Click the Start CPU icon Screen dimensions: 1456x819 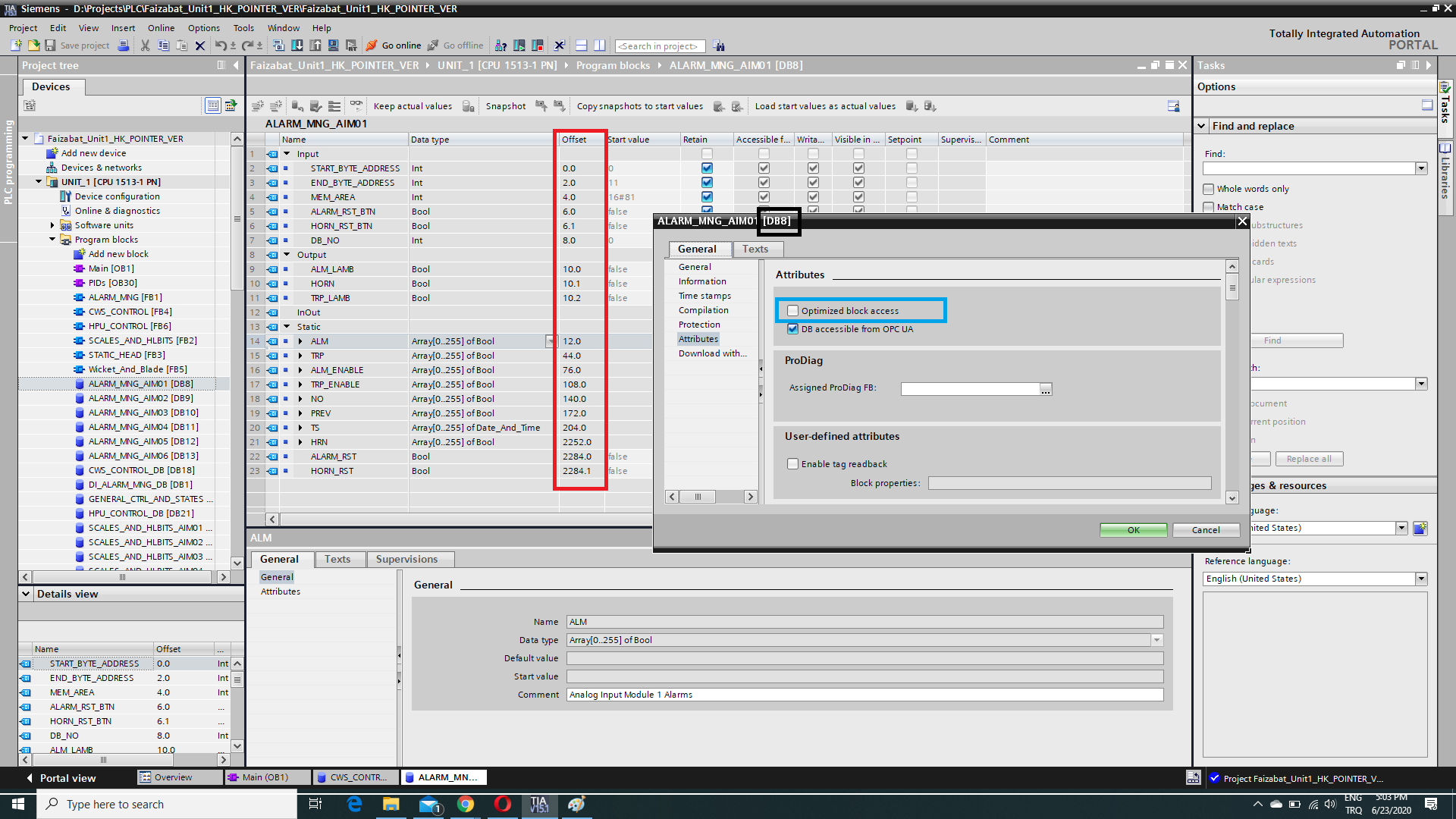(x=519, y=45)
